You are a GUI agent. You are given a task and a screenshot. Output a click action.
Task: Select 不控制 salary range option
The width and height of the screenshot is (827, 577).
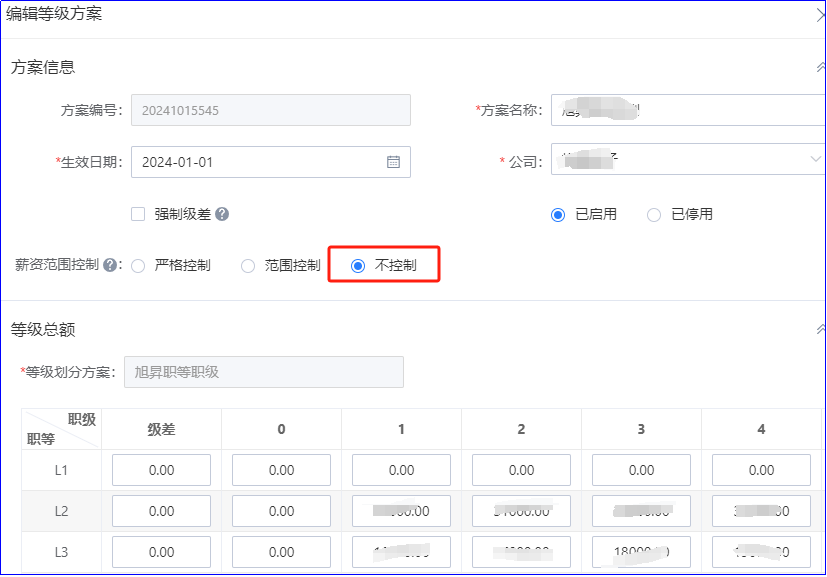358,266
